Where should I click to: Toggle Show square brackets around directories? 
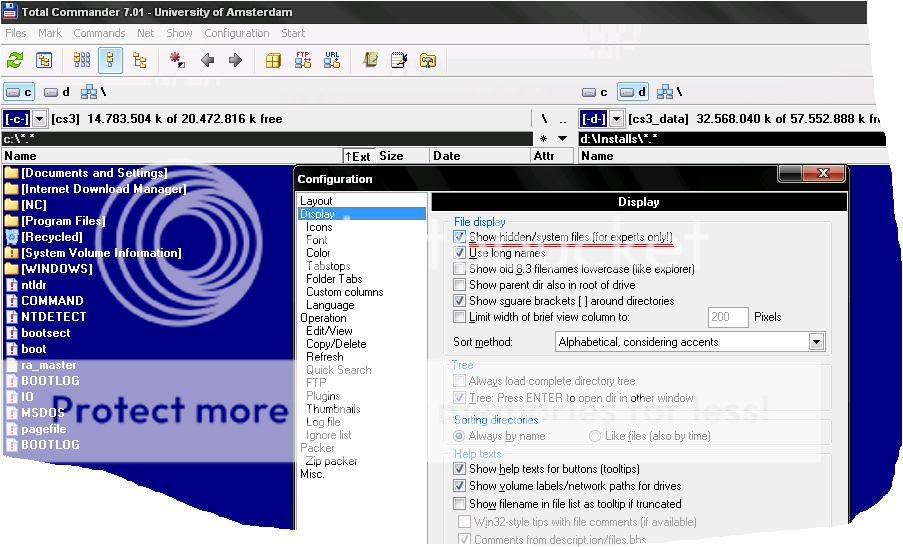(x=459, y=301)
